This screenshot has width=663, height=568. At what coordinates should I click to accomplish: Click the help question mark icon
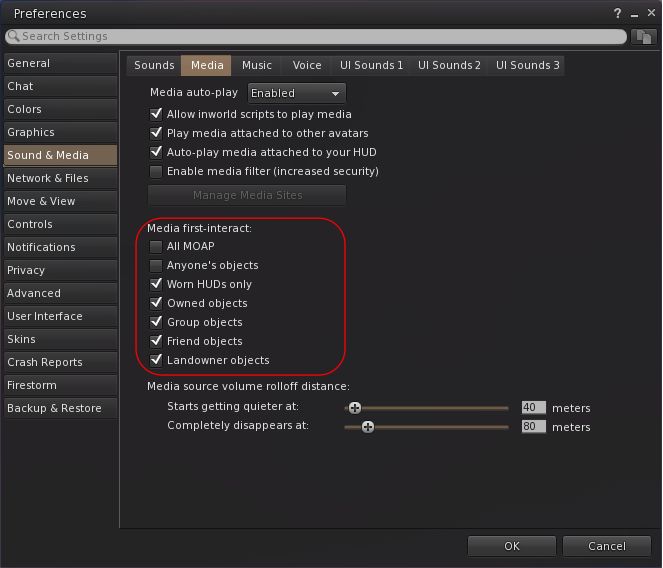pos(617,14)
